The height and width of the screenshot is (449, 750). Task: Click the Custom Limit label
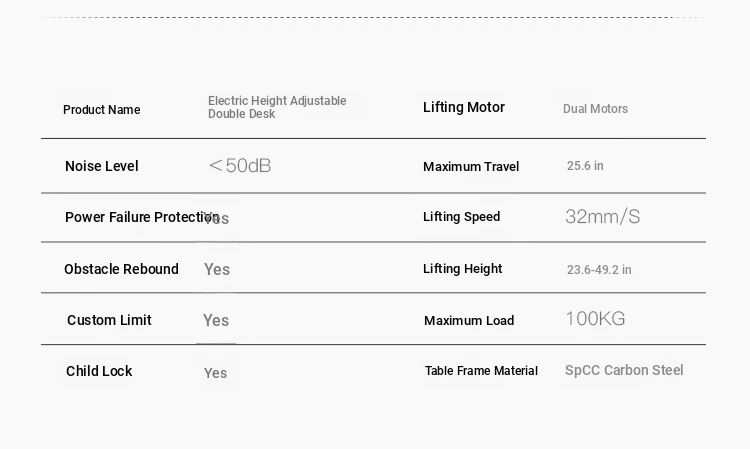click(x=109, y=320)
